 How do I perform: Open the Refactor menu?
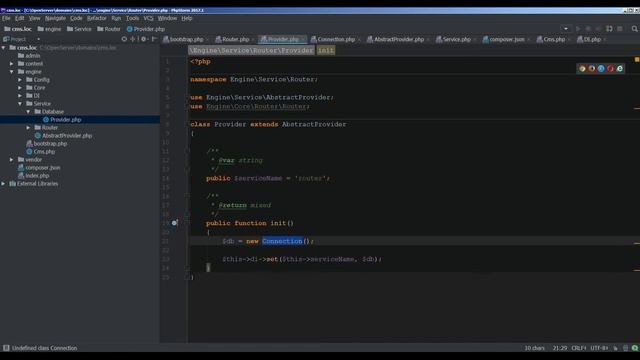point(97,18)
